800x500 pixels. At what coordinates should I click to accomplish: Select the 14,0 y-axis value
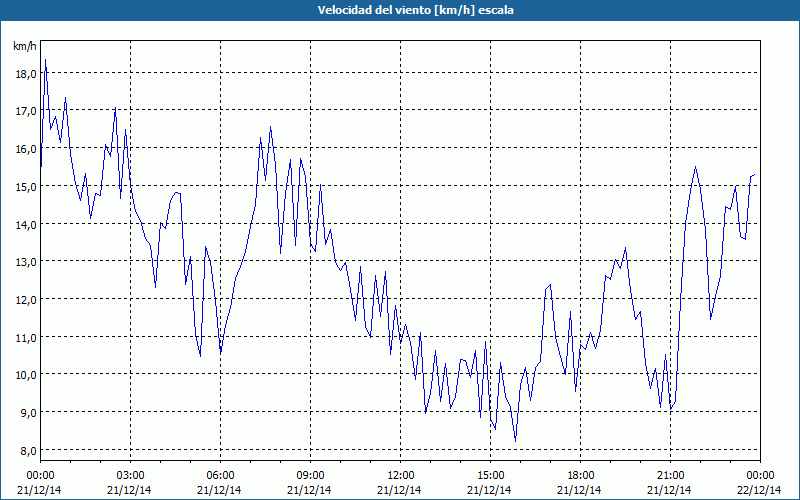tap(26, 224)
